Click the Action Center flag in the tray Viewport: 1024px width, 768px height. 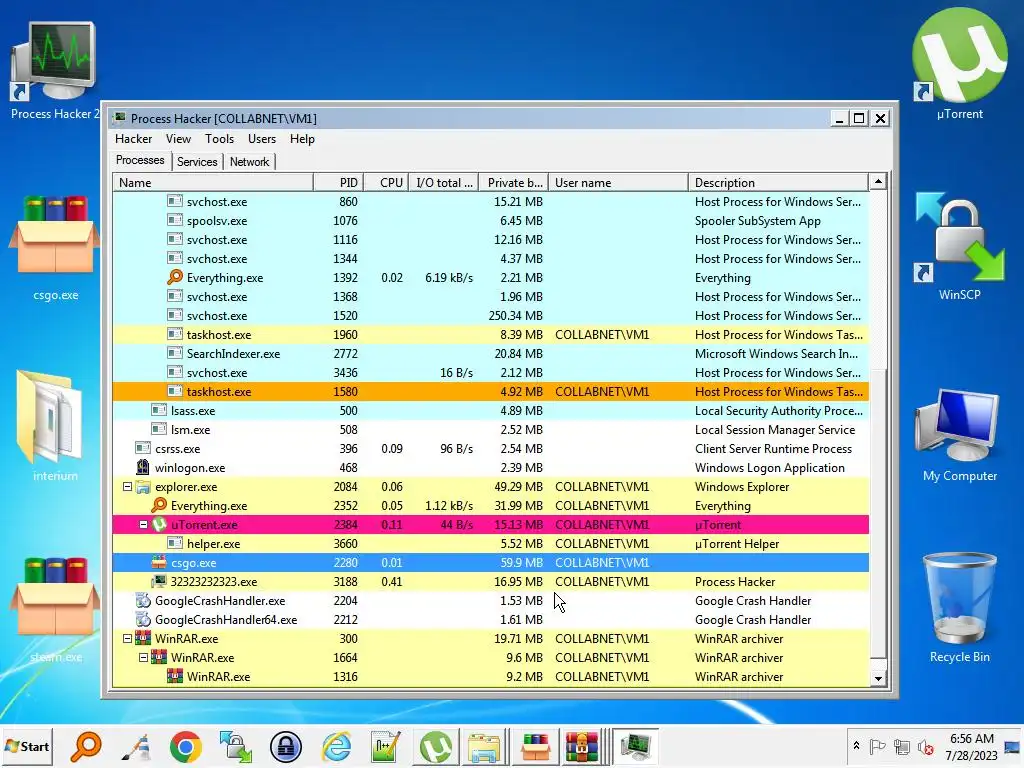(x=878, y=746)
